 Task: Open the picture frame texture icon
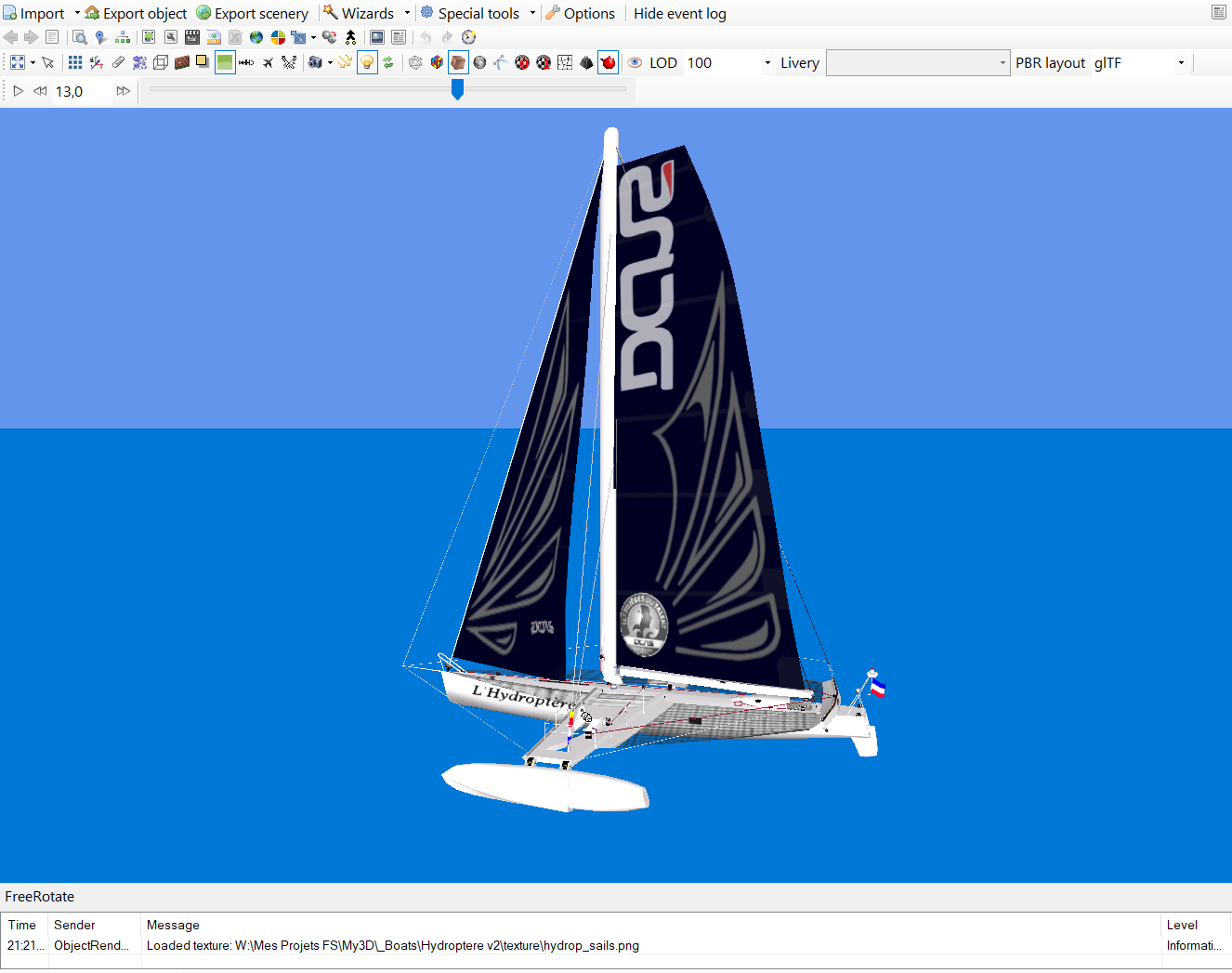pos(377,37)
